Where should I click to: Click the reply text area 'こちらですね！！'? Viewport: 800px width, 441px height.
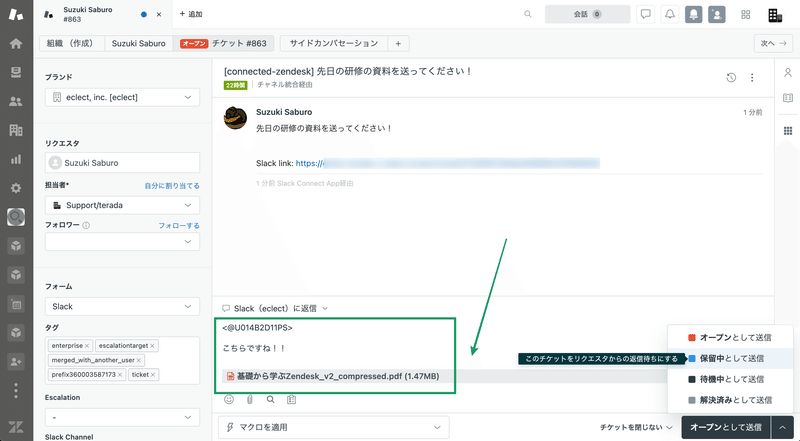[254, 348]
